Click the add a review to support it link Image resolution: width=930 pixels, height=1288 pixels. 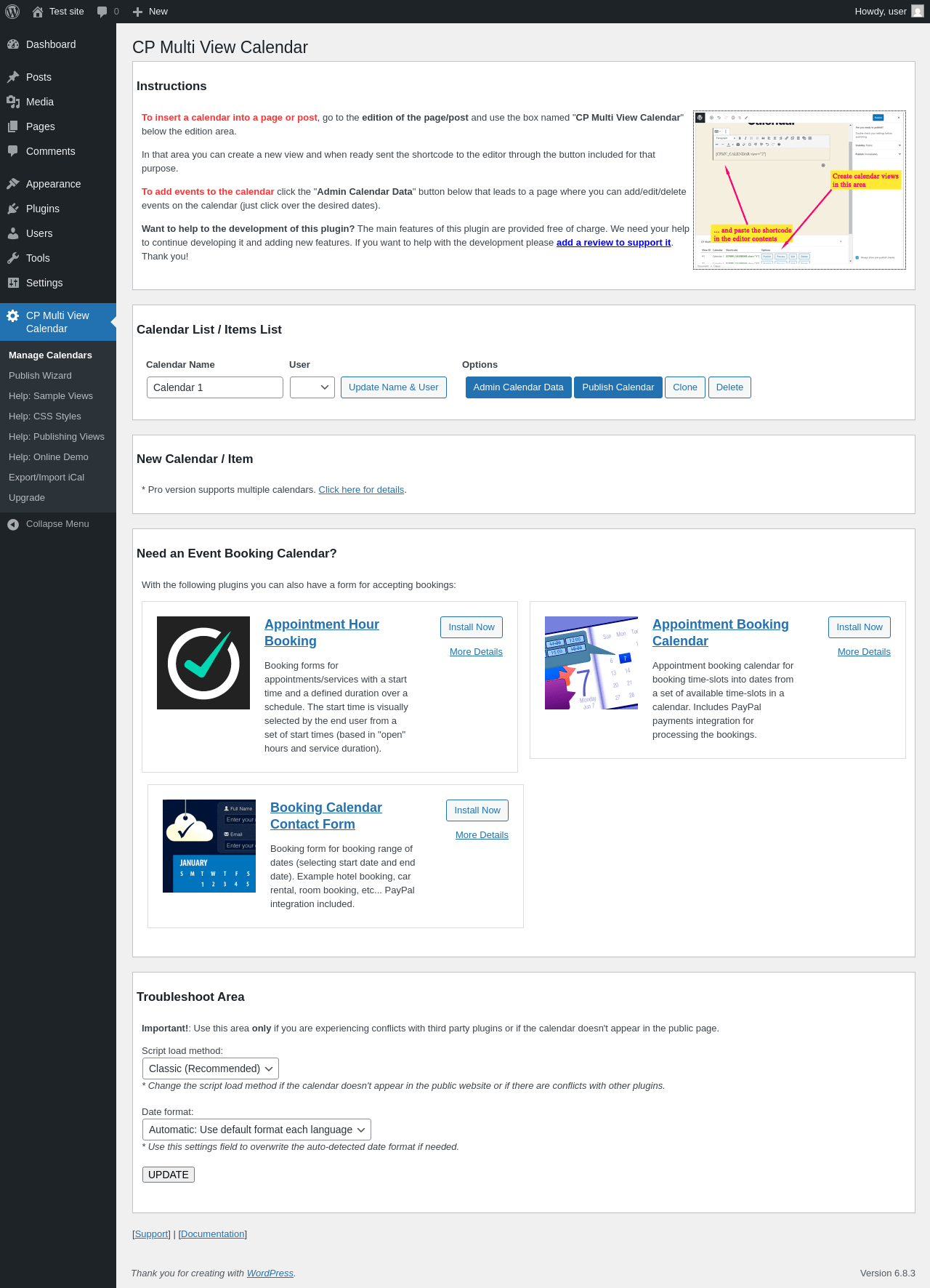tap(613, 243)
